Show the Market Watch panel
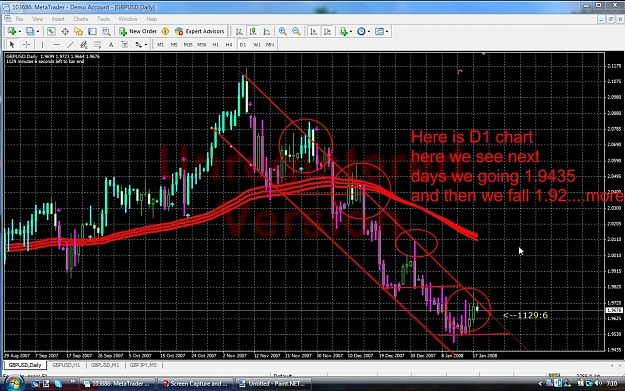Viewport: 625px width, 391px height. (x=51, y=31)
